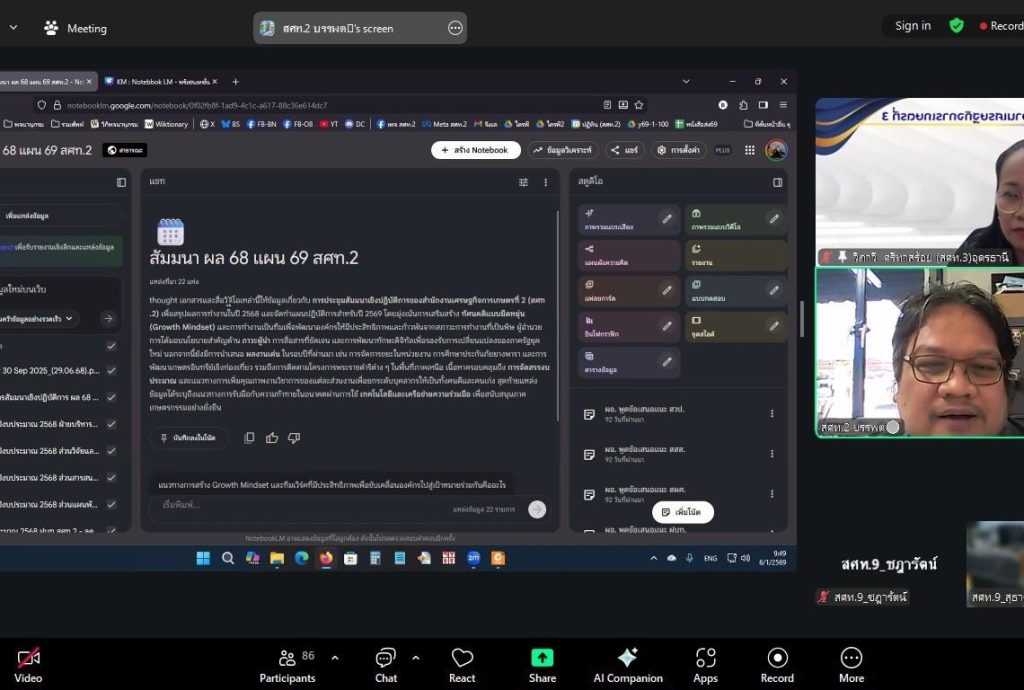Switch to the "KM : Notebook LM" browser tab
This screenshot has width=1024, height=690.
161,82
